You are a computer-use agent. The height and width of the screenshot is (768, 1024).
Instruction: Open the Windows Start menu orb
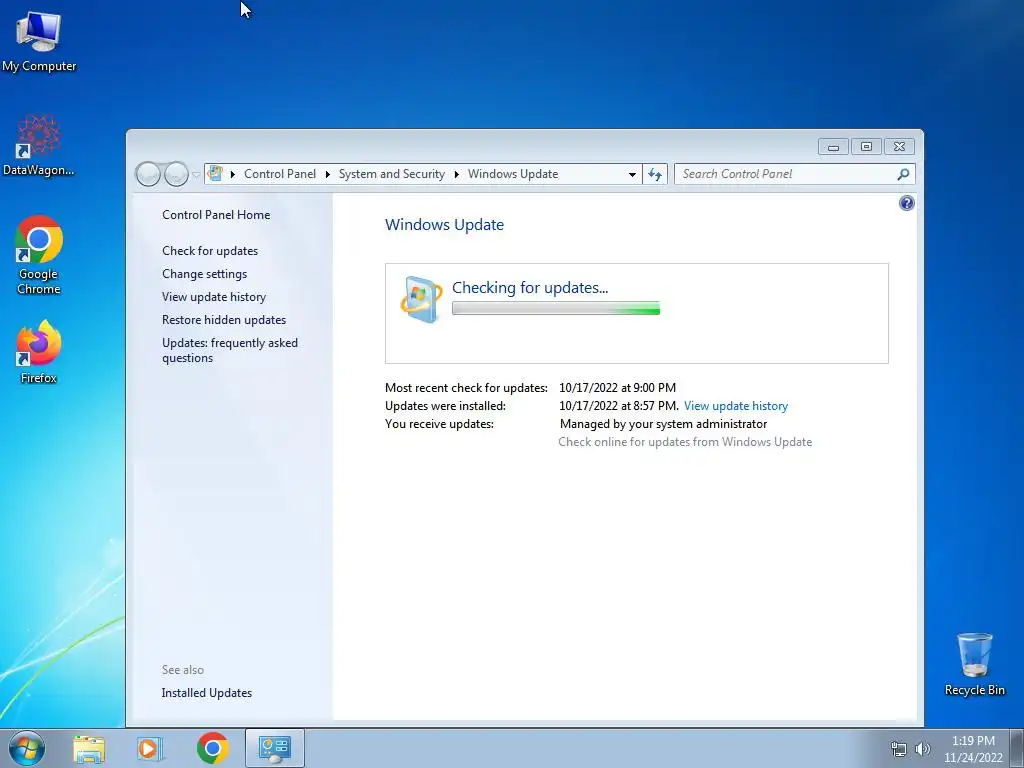tap(27, 748)
